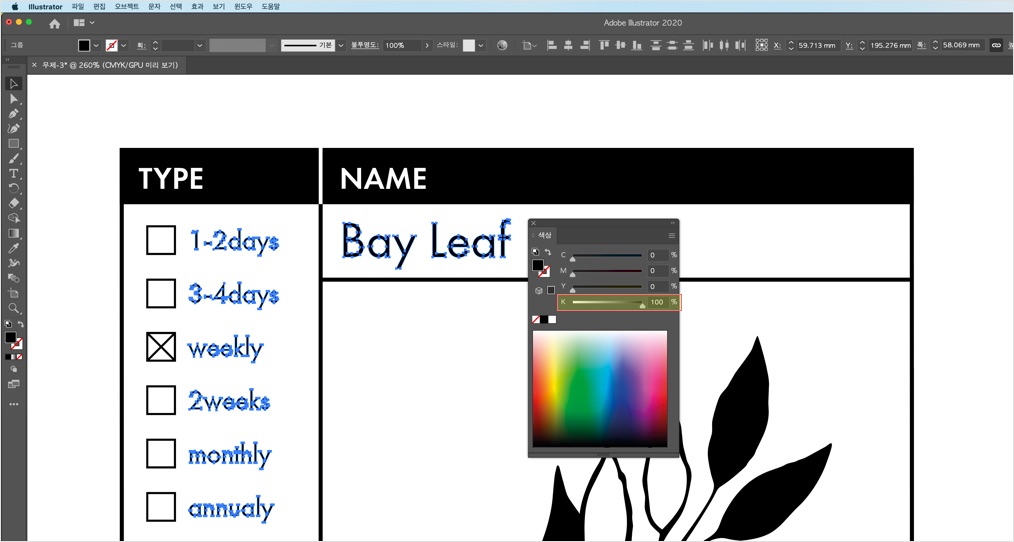Click the Draw Mode icon in toolbar

13,369
